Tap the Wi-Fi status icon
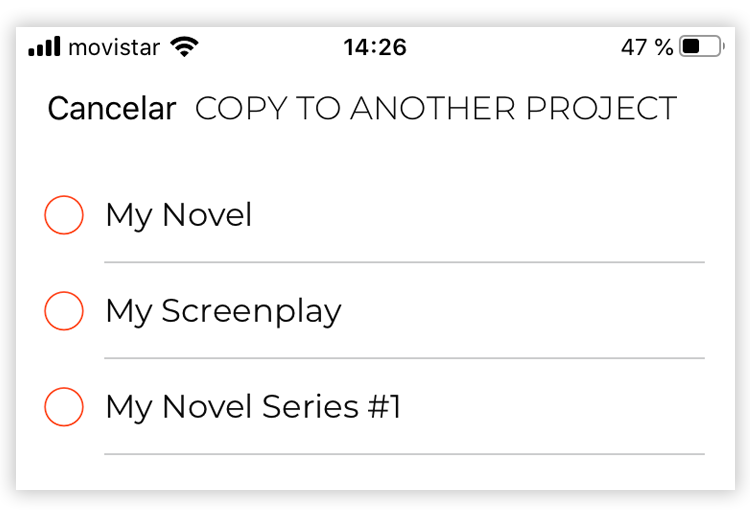 (x=185, y=47)
